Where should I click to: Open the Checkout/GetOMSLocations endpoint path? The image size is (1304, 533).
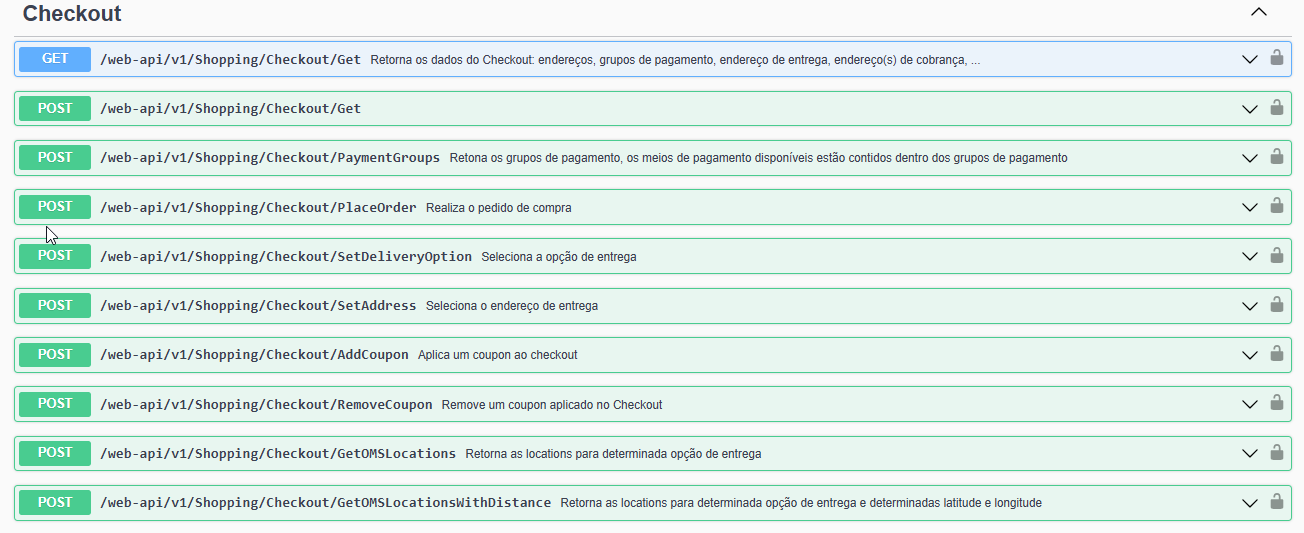(x=278, y=453)
